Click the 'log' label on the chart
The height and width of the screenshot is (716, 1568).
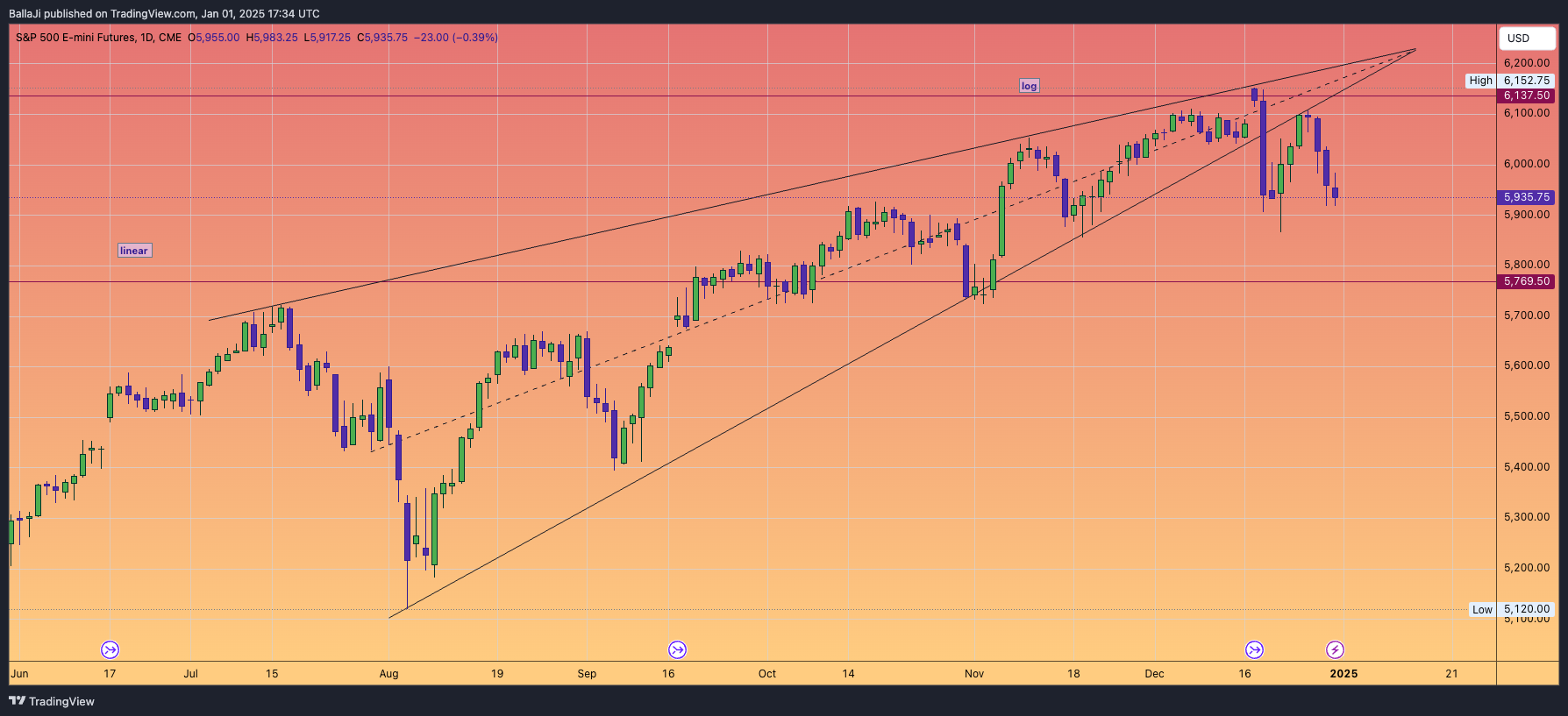[x=1029, y=86]
